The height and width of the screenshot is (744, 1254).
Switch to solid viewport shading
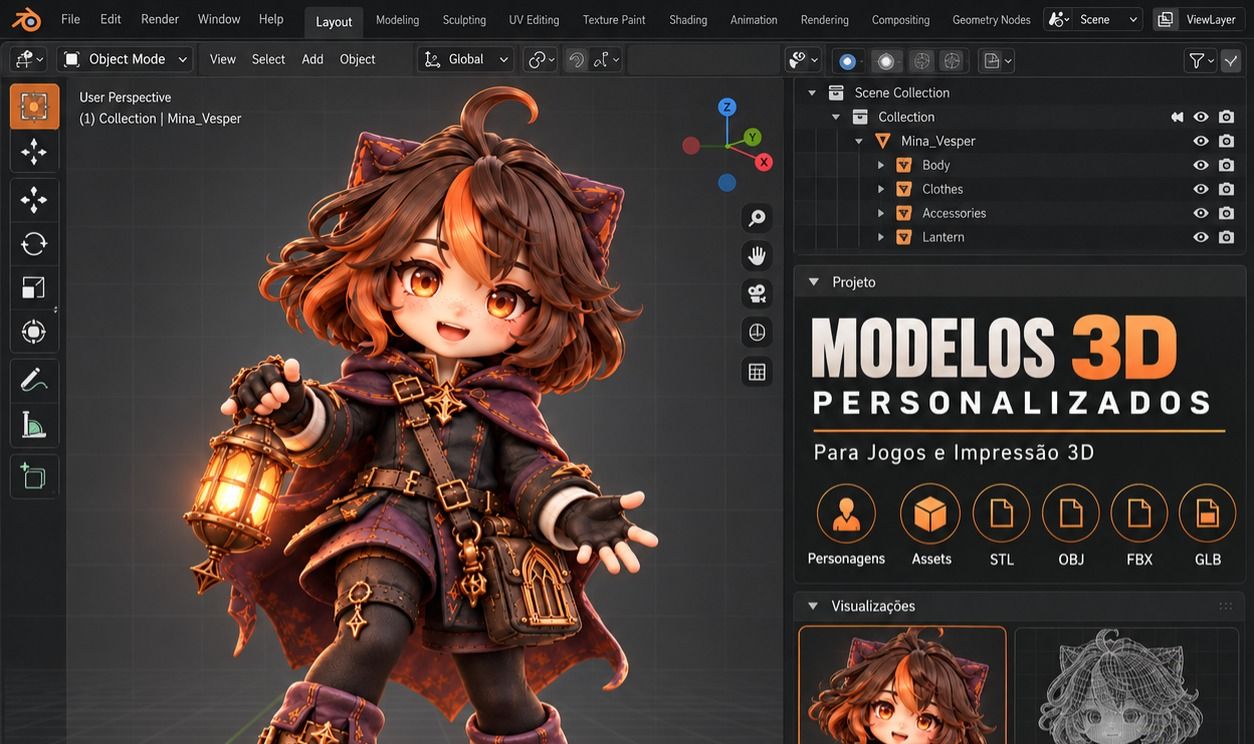click(886, 61)
